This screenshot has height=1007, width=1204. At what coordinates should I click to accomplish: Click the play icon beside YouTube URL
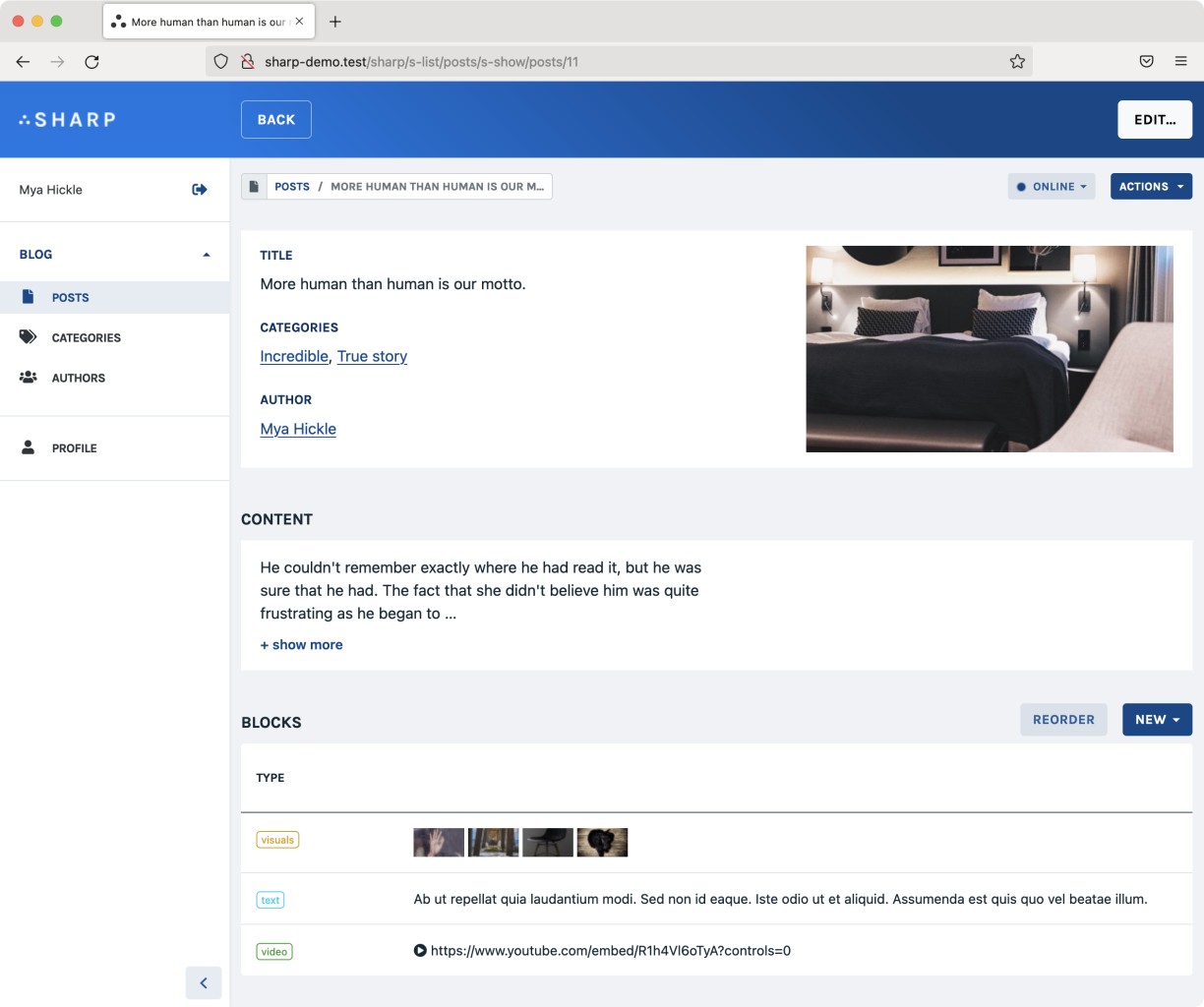click(x=420, y=951)
